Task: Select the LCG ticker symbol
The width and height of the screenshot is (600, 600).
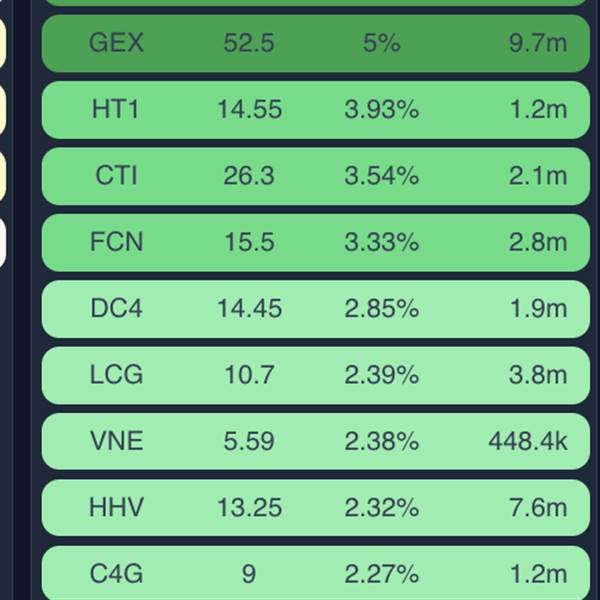Action: 116,375
